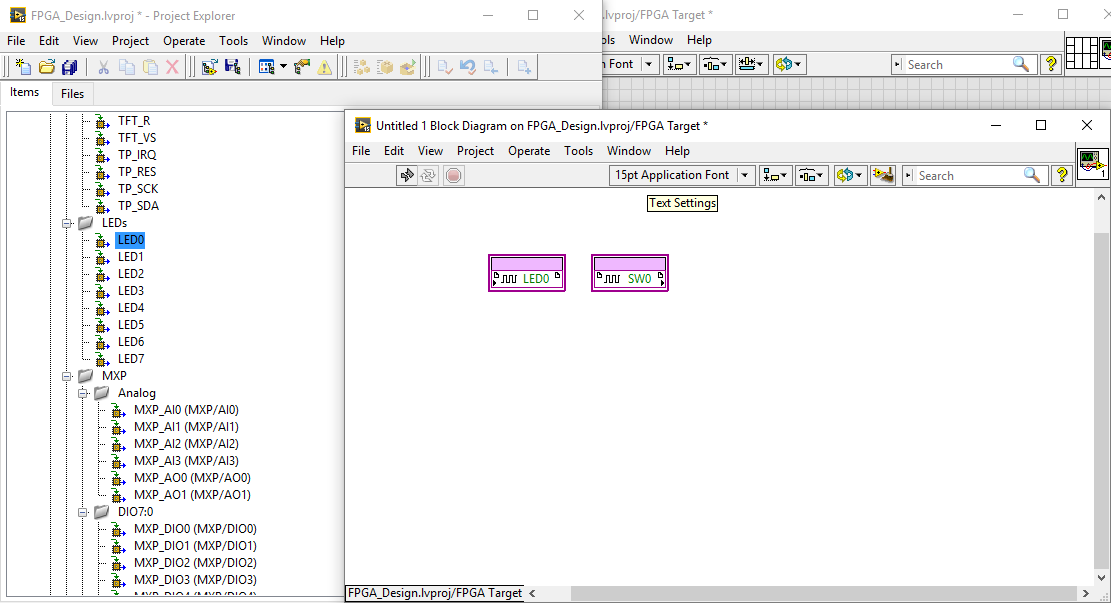1111x603 pixels.
Task: Open Project menu in Project Explorer window
Action: 130,41
